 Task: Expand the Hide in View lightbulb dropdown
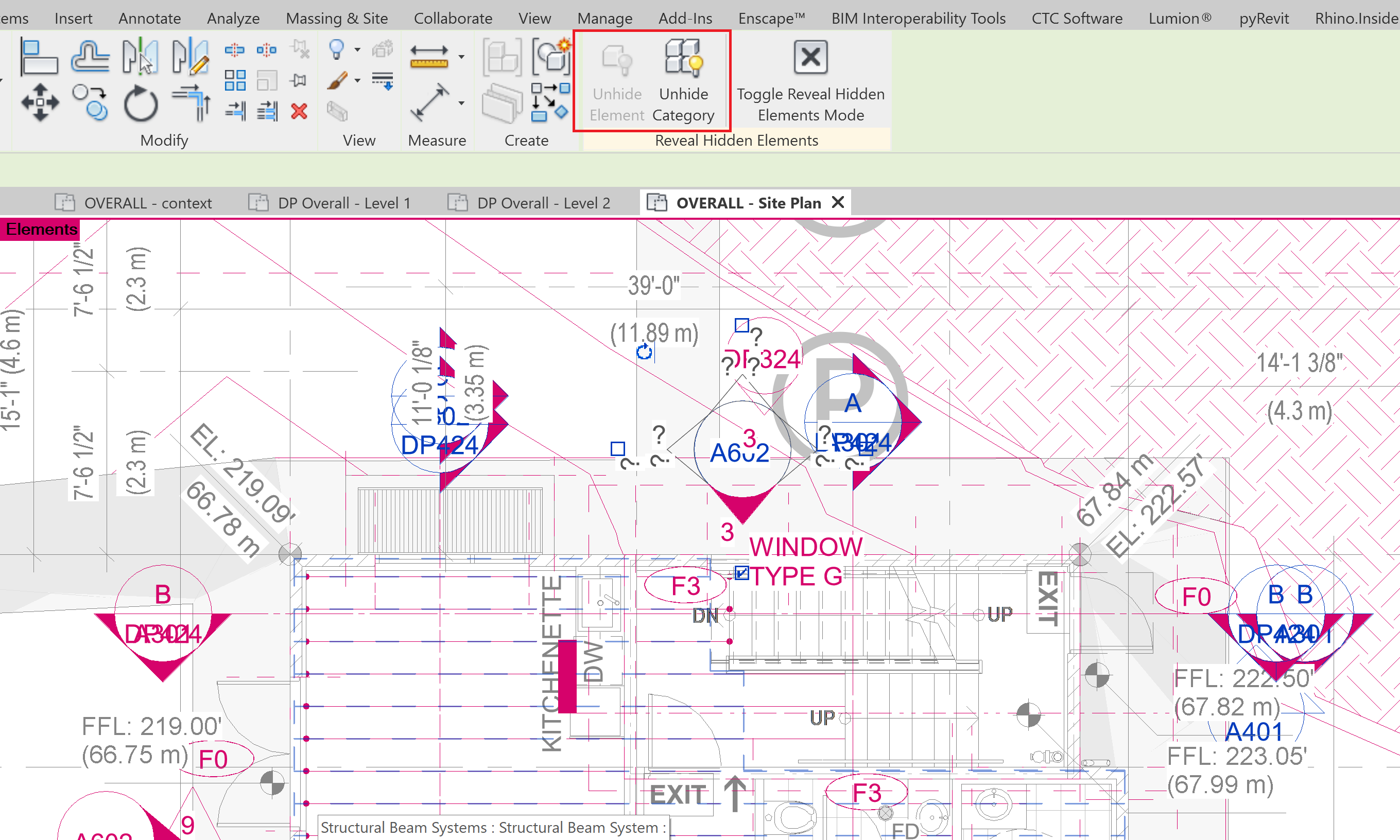[x=357, y=50]
